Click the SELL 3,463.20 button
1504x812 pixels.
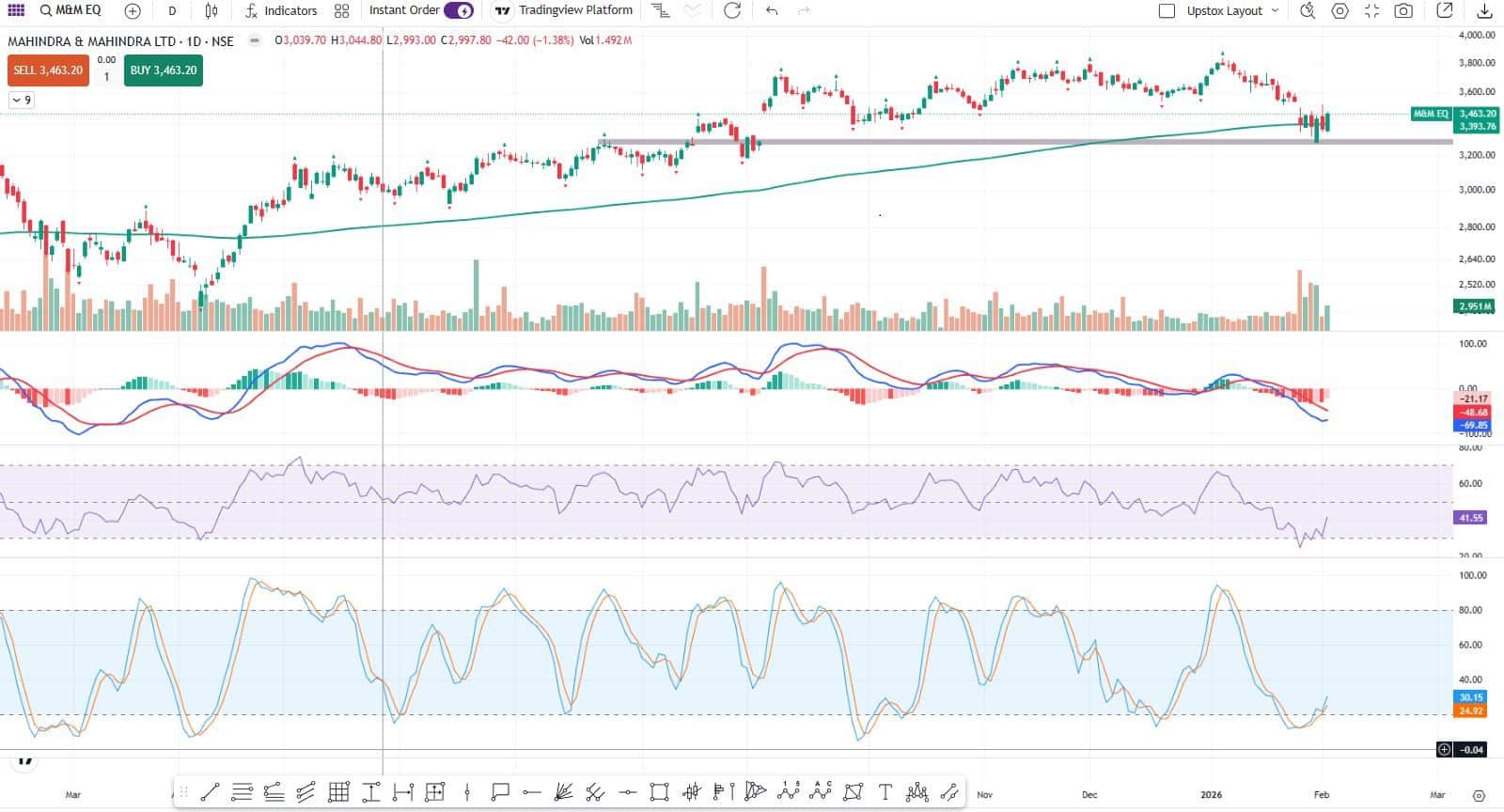48,70
